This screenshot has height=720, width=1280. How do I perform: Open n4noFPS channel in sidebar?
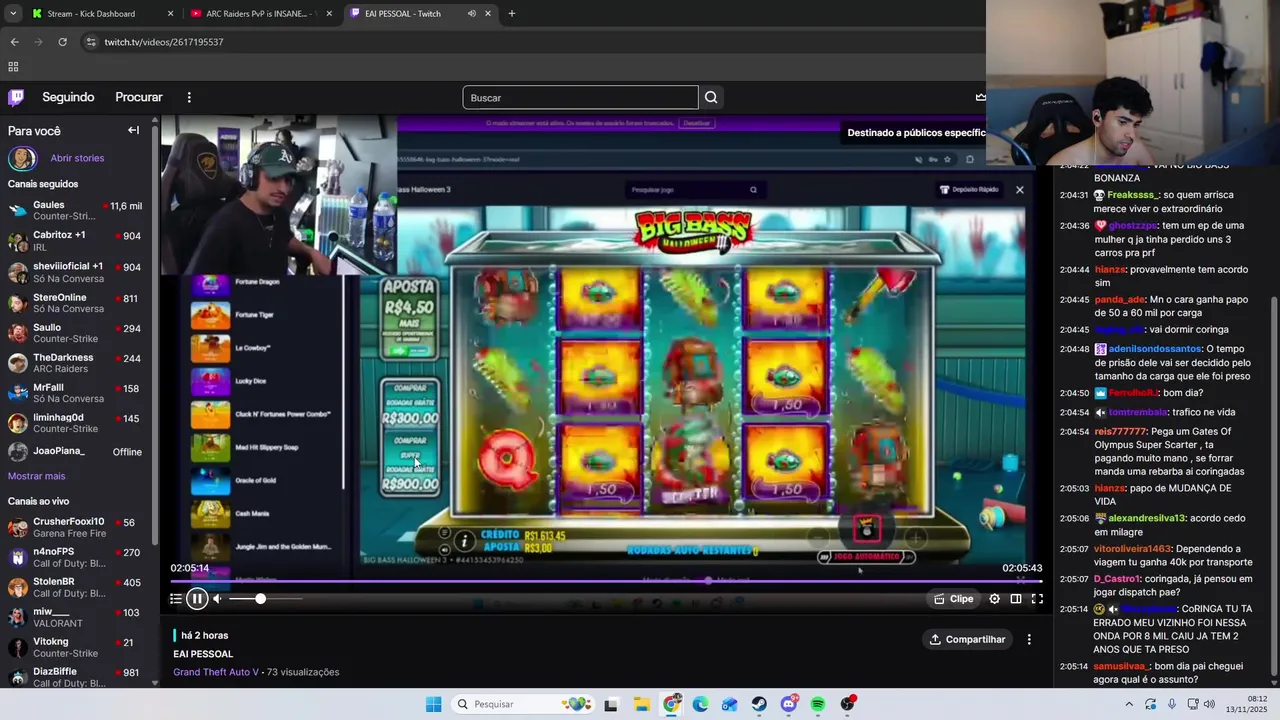[77, 557]
